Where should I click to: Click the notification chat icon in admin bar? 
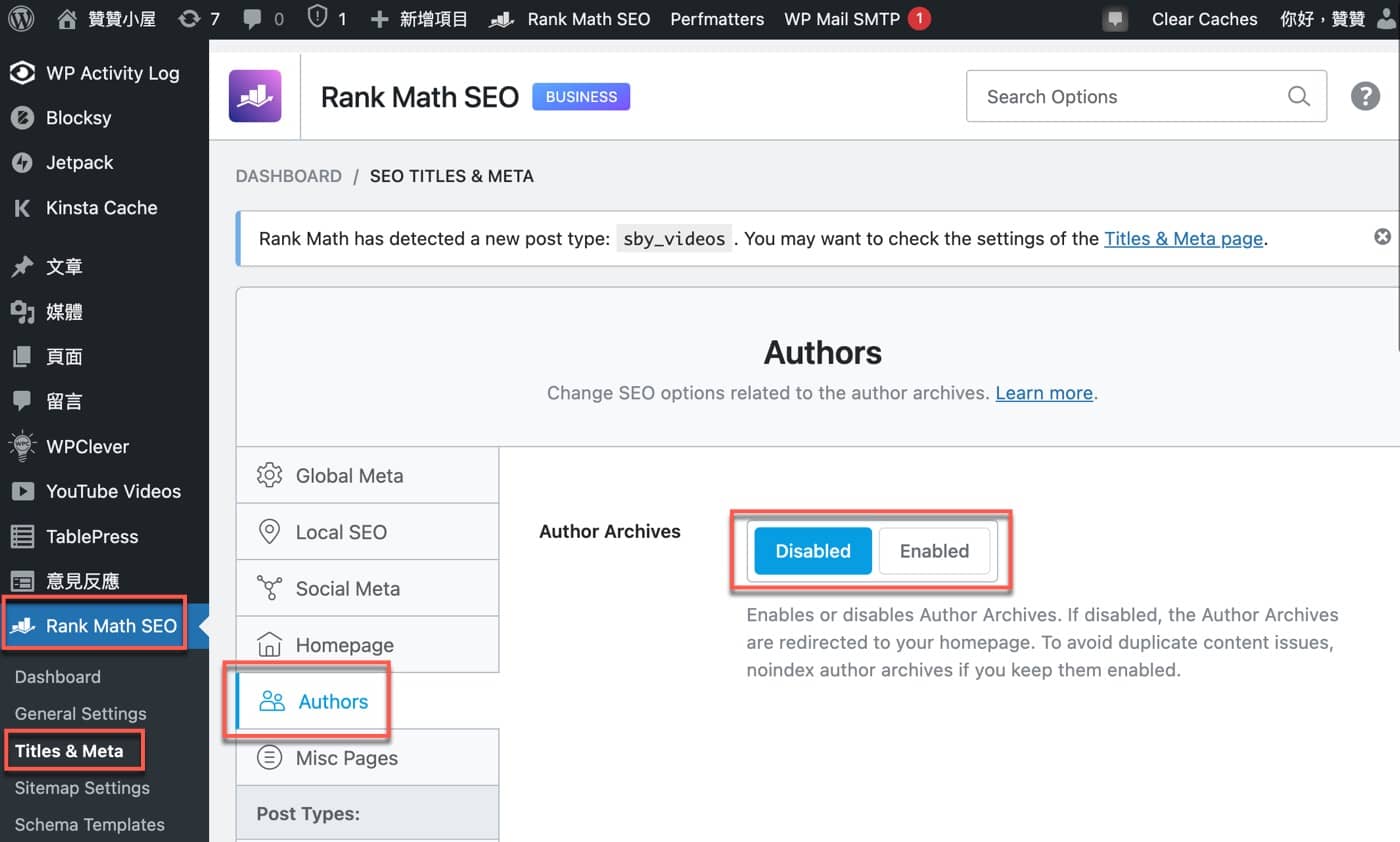[1115, 19]
